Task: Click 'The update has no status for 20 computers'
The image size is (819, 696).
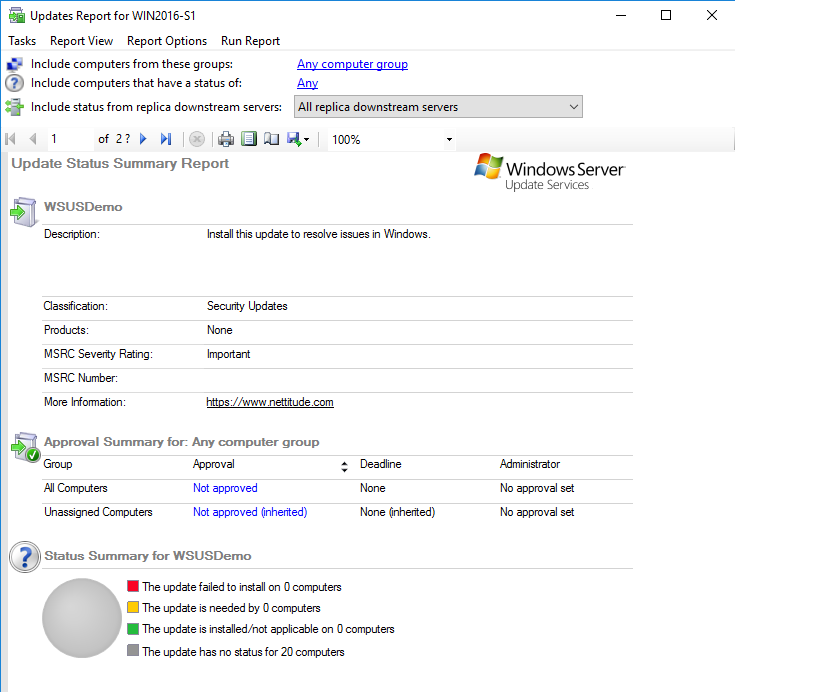Action: [x=243, y=652]
